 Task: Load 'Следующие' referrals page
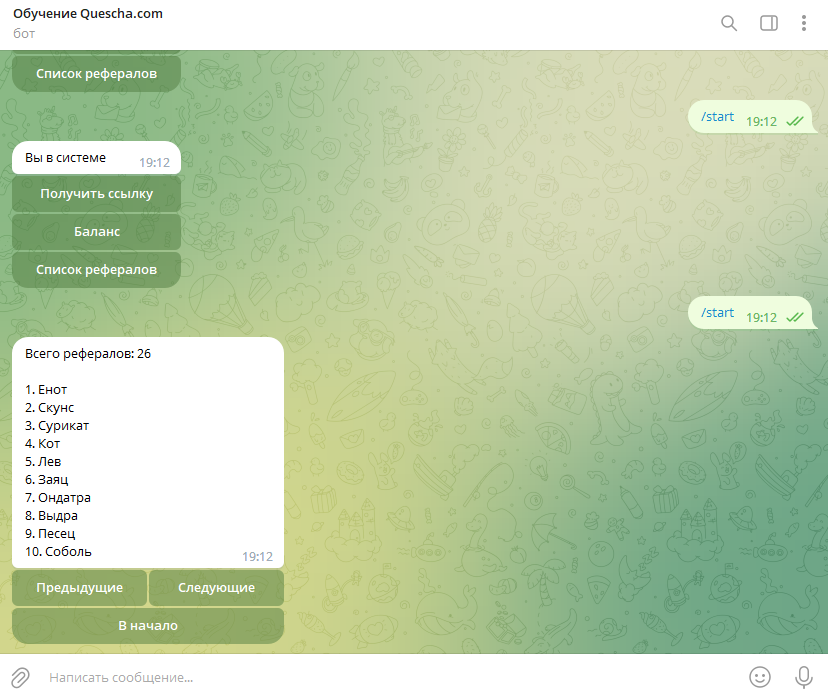pos(216,588)
